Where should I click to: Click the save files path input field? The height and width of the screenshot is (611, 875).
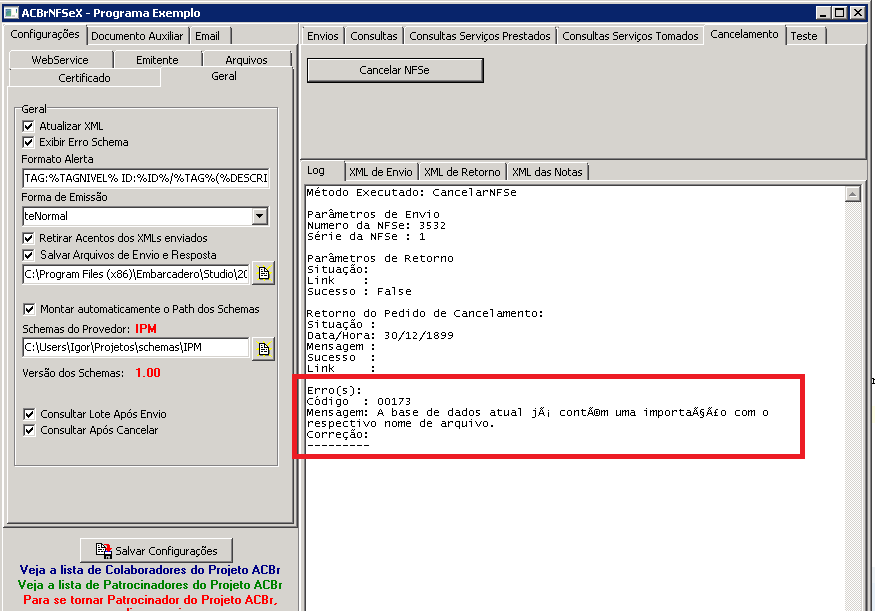click(x=136, y=274)
